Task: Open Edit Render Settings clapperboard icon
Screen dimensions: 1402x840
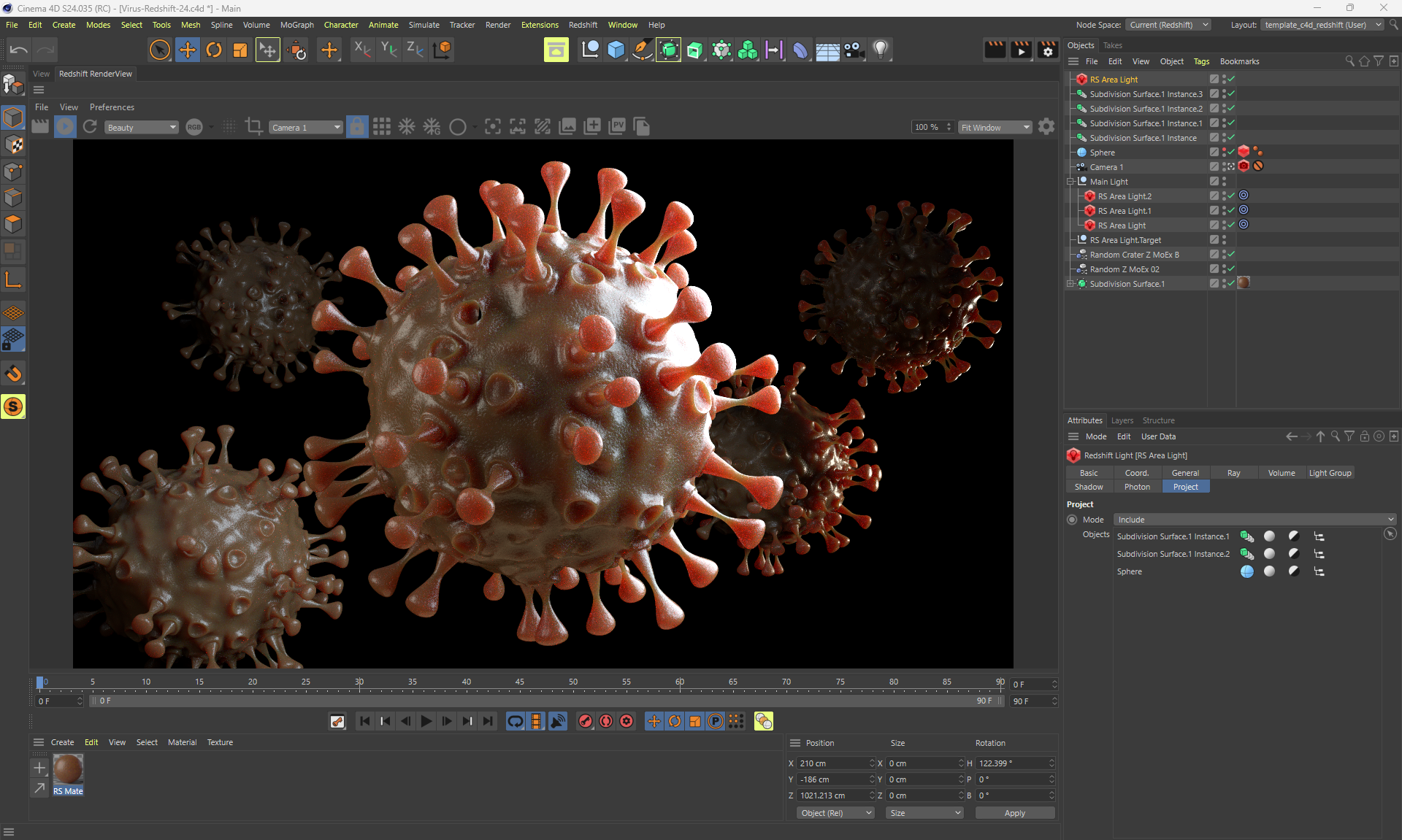Action: pos(1047,50)
